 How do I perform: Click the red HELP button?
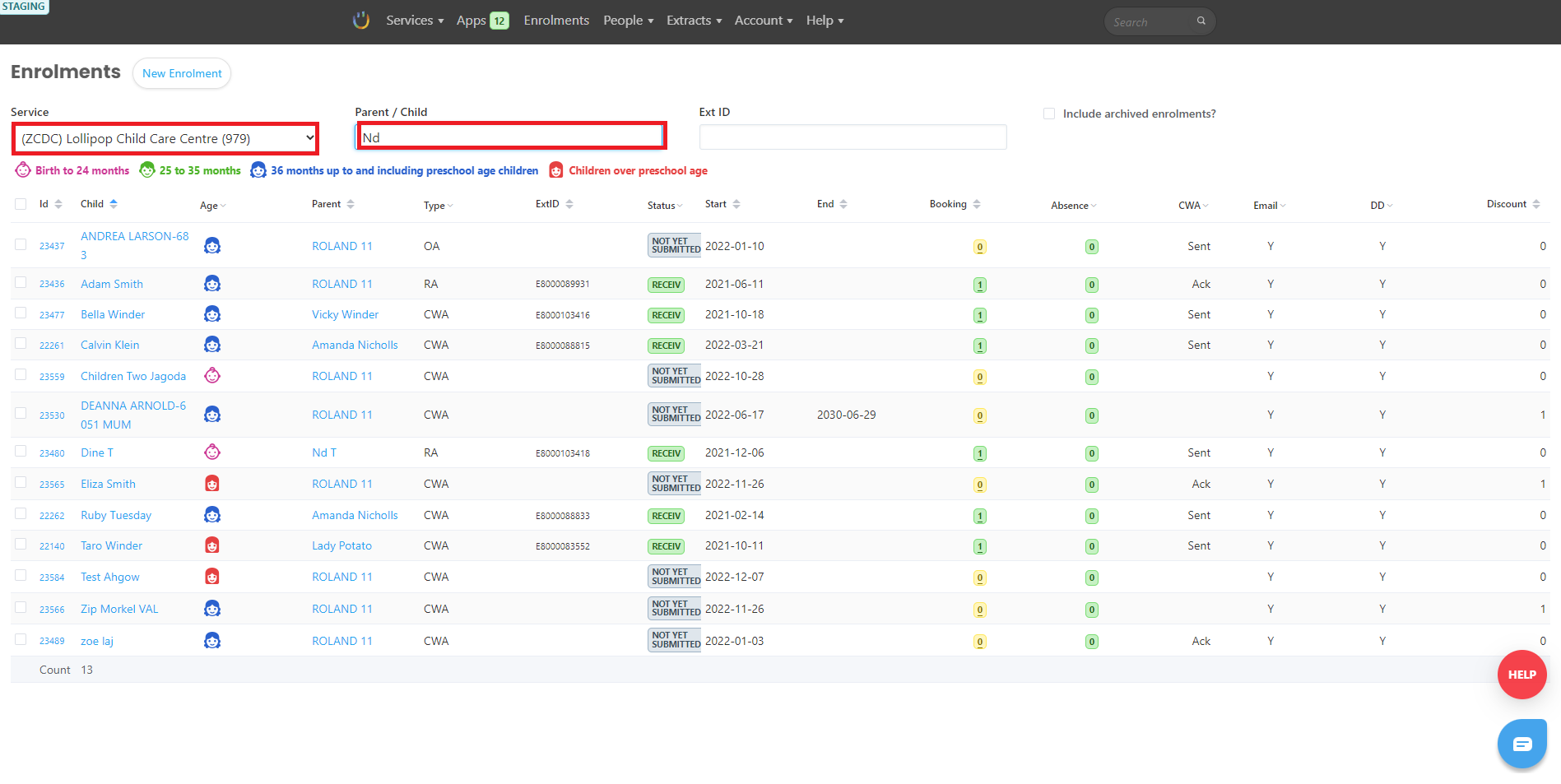[x=1522, y=675]
